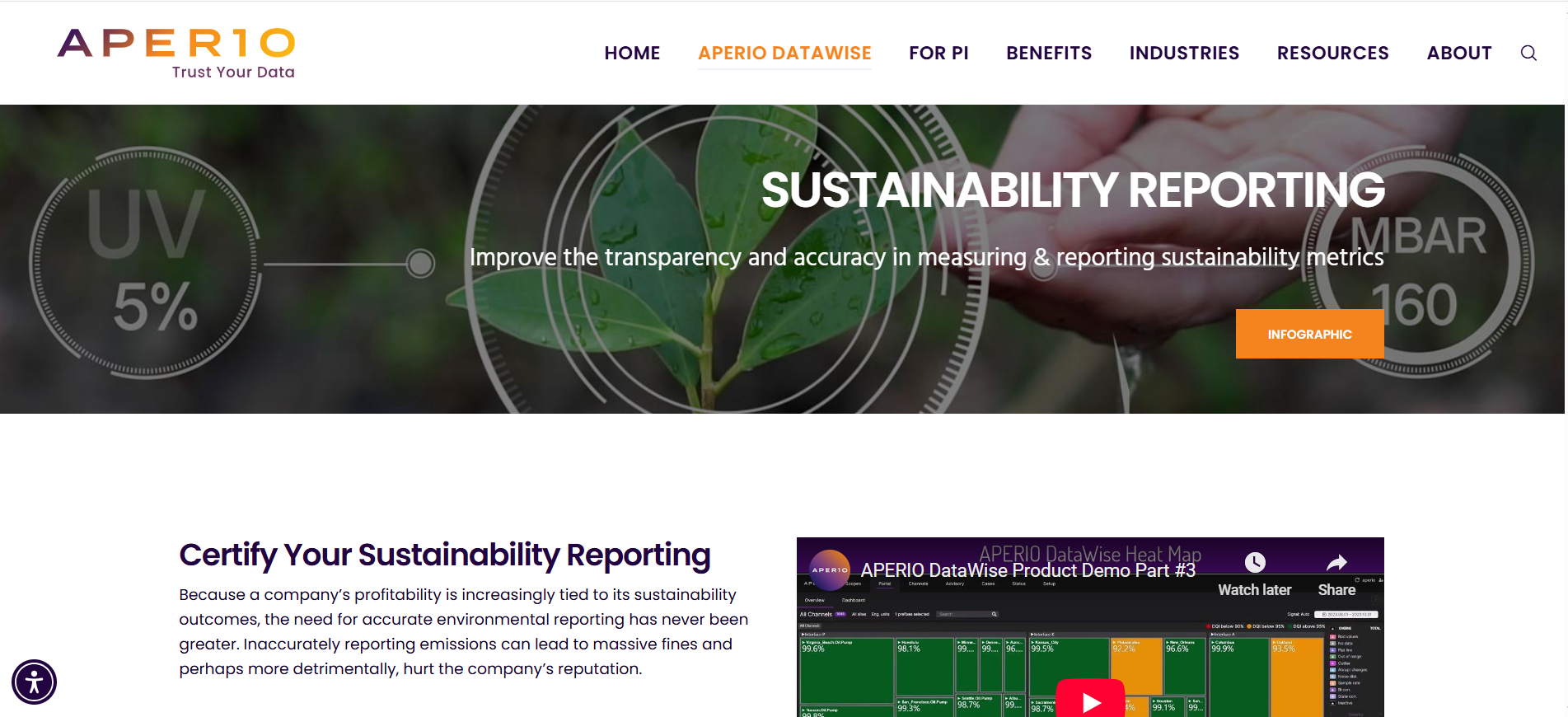Click the 'Because a company's profitability' paragraph
The height and width of the screenshot is (717, 1568).
(464, 631)
